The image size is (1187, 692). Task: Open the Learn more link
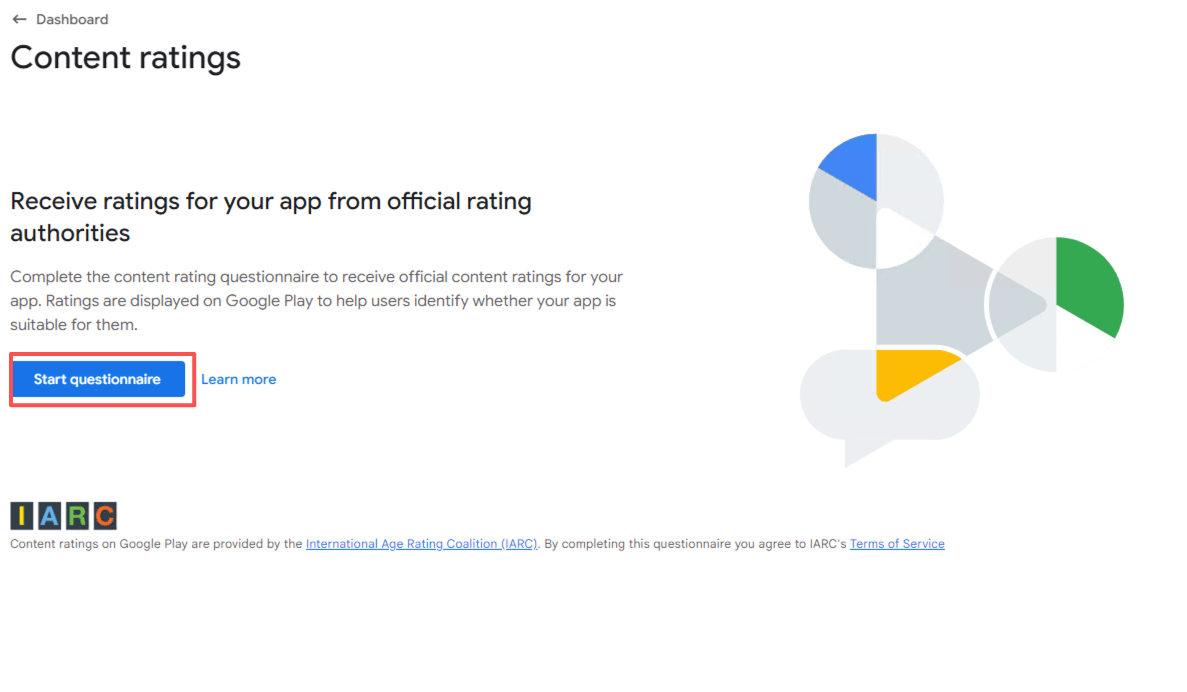point(238,380)
